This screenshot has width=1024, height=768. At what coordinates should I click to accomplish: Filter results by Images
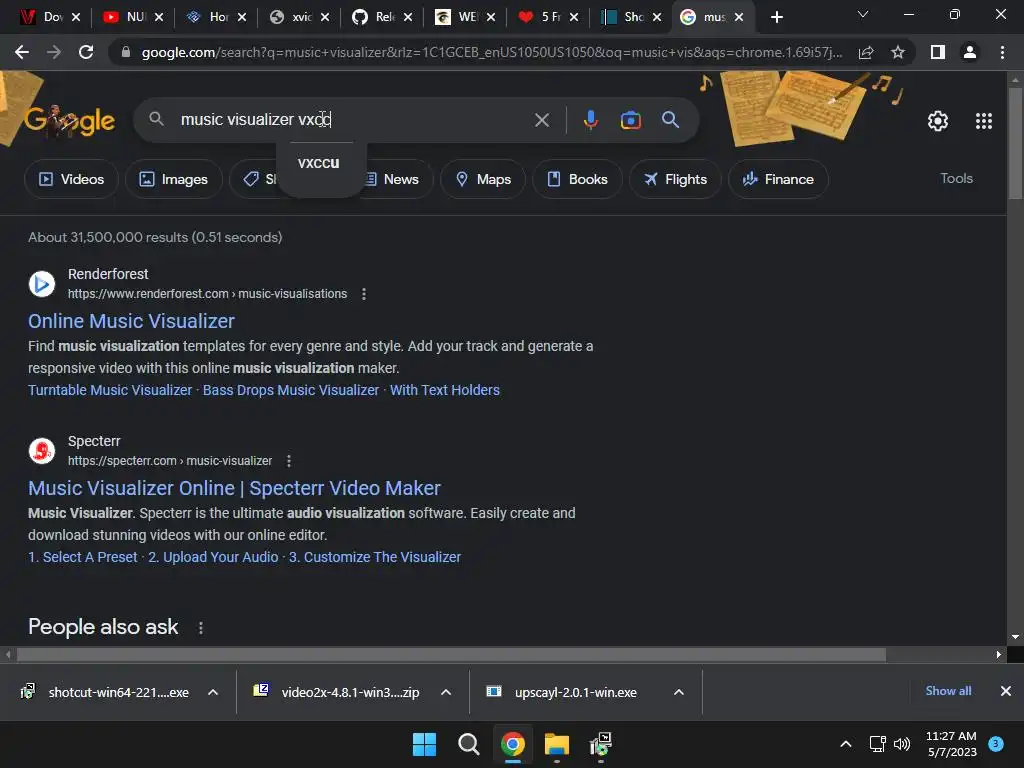(174, 179)
